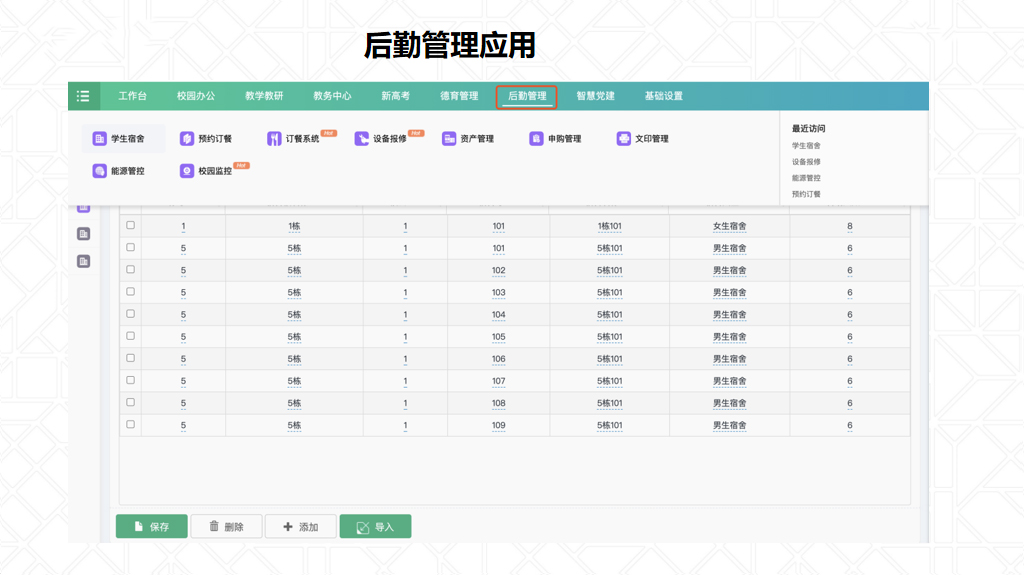
Task: Open 能源管控 from recent visits list
Action: [806, 178]
